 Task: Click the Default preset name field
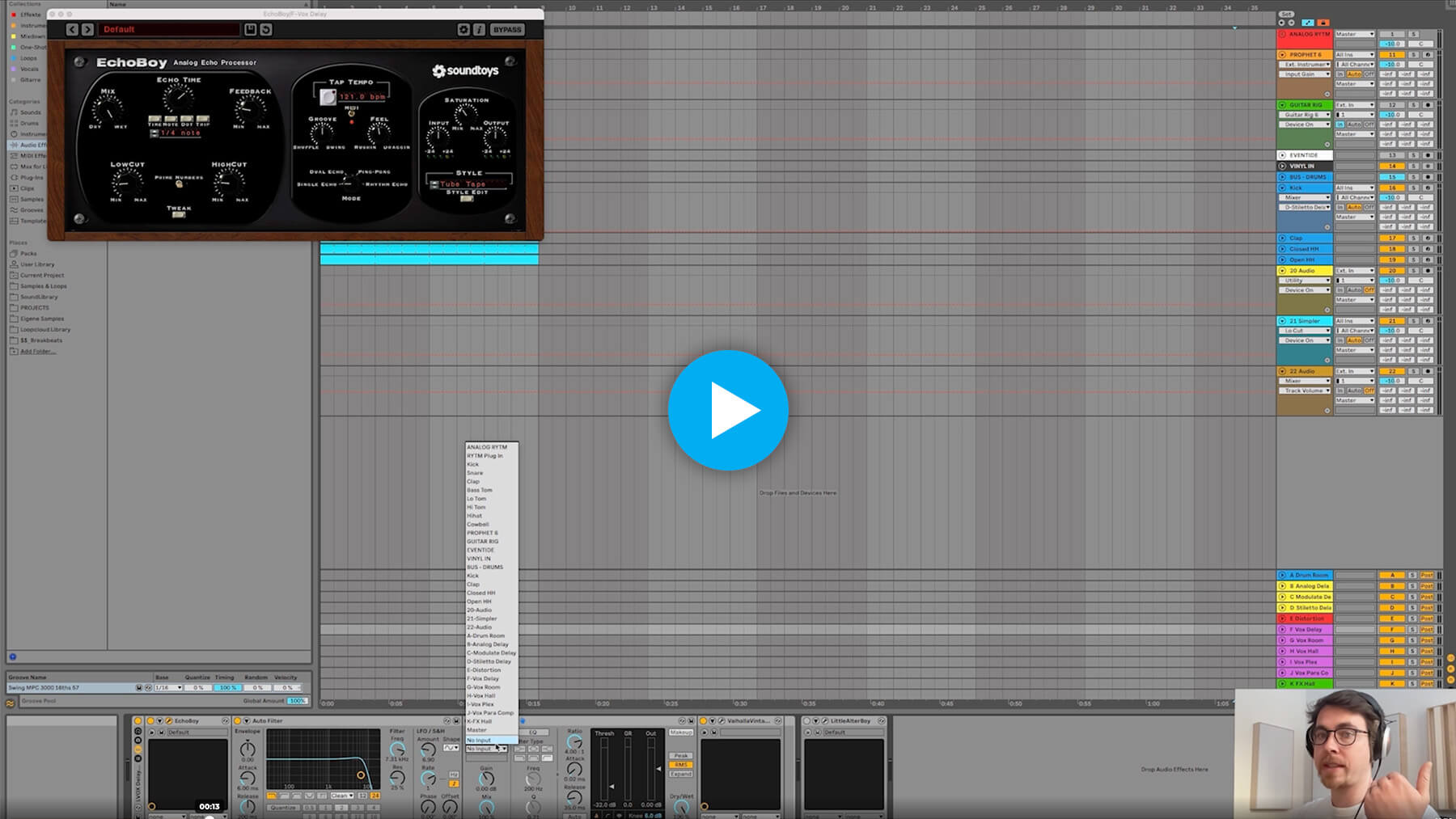pos(170,29)
